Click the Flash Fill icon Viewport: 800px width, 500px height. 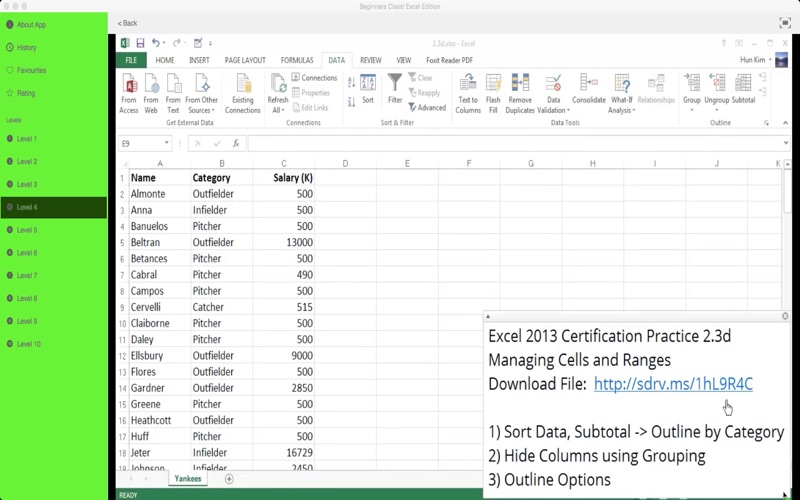point(493,94)
